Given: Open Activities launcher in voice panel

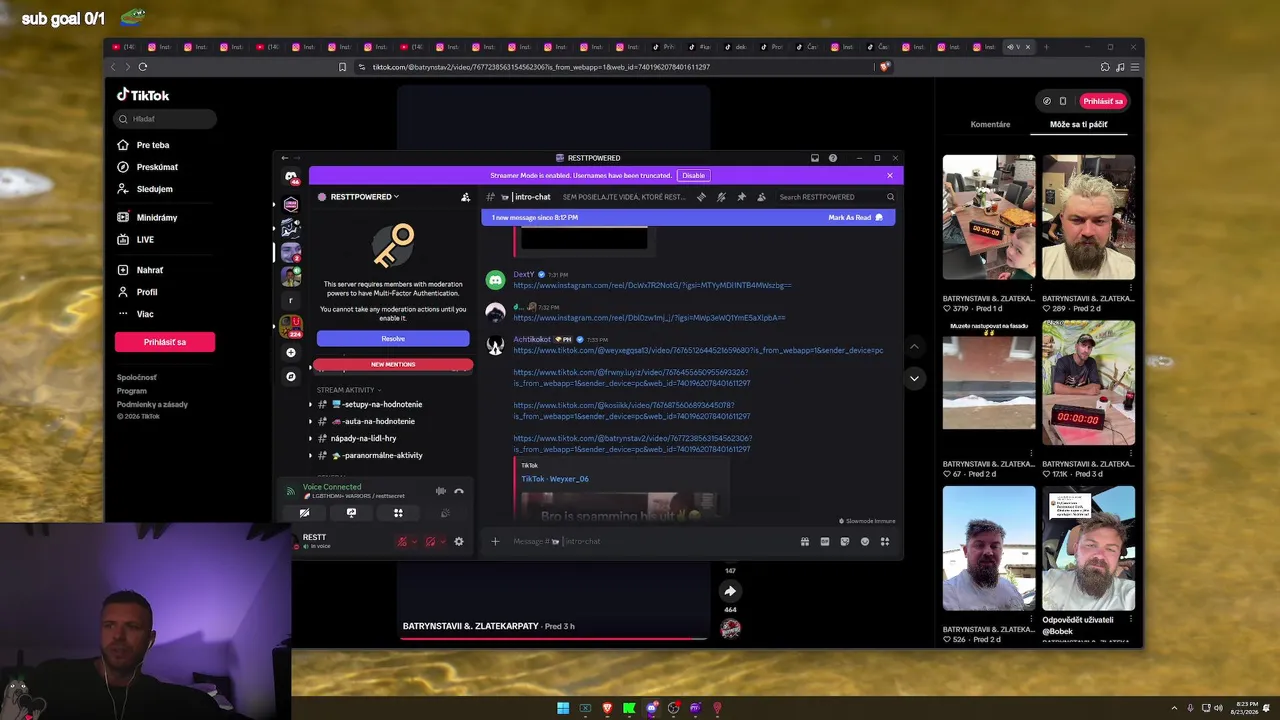Looking at the screenshot, I should pos(398,513).
